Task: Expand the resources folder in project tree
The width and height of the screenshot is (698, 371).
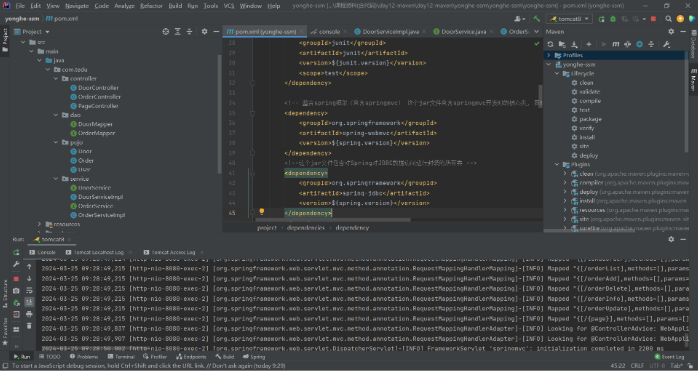Action: point(40,224)
